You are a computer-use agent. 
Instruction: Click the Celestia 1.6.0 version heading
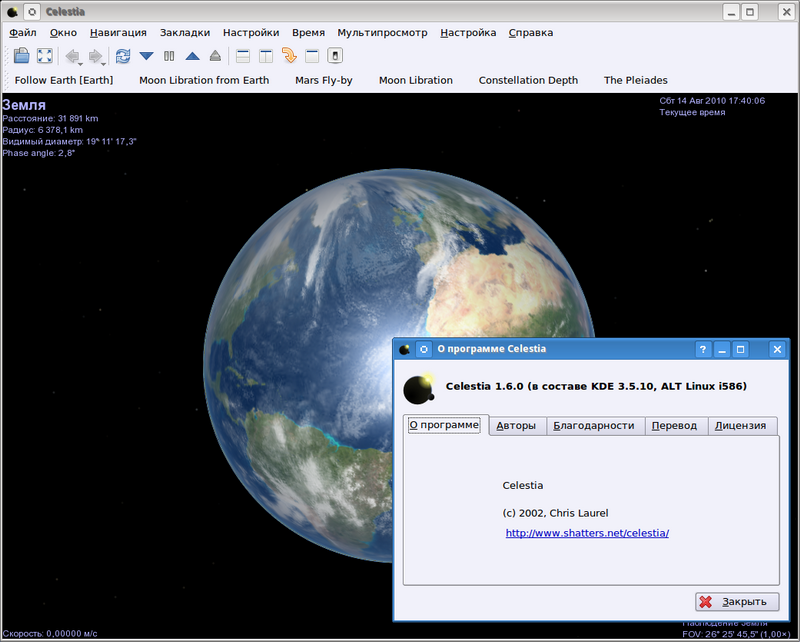pos(596,386)
